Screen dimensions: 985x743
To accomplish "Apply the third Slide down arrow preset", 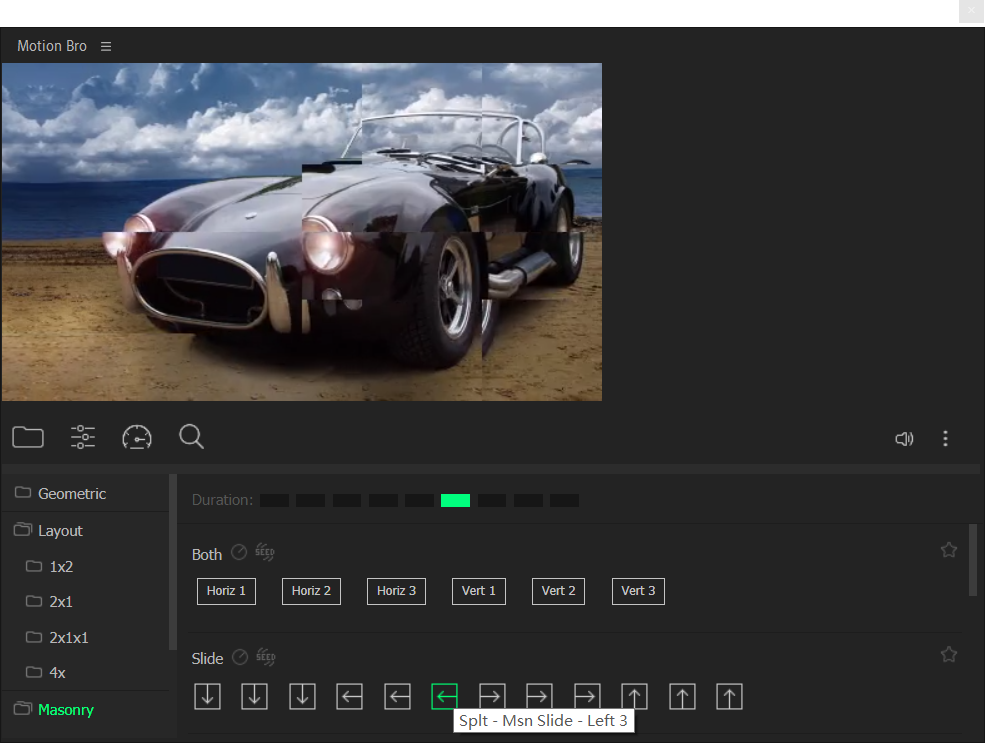I will tap(302, 697).
